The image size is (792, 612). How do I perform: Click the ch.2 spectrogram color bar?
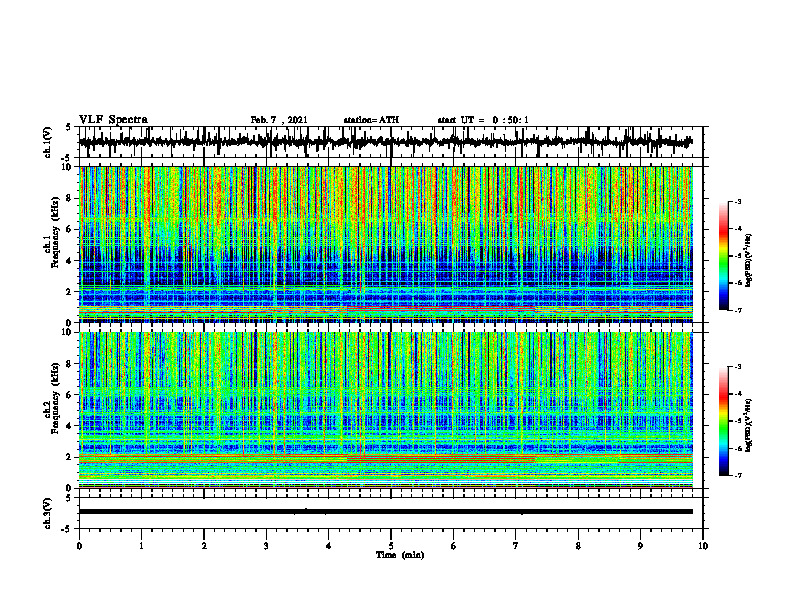[x=723, y=421]
